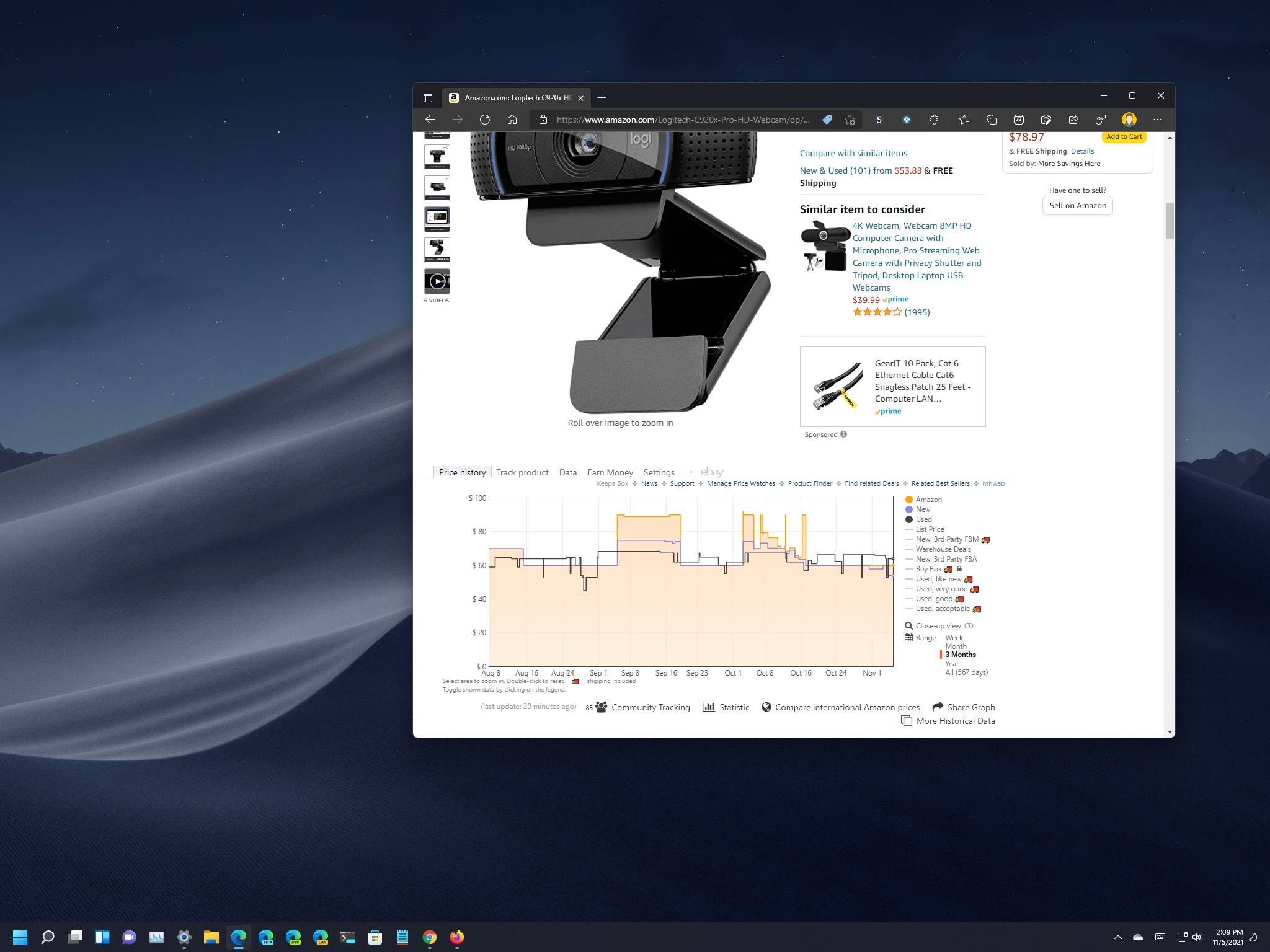Screen dimensions: 1270x952
Task: Share this page icon
Action: (1073, 120)
